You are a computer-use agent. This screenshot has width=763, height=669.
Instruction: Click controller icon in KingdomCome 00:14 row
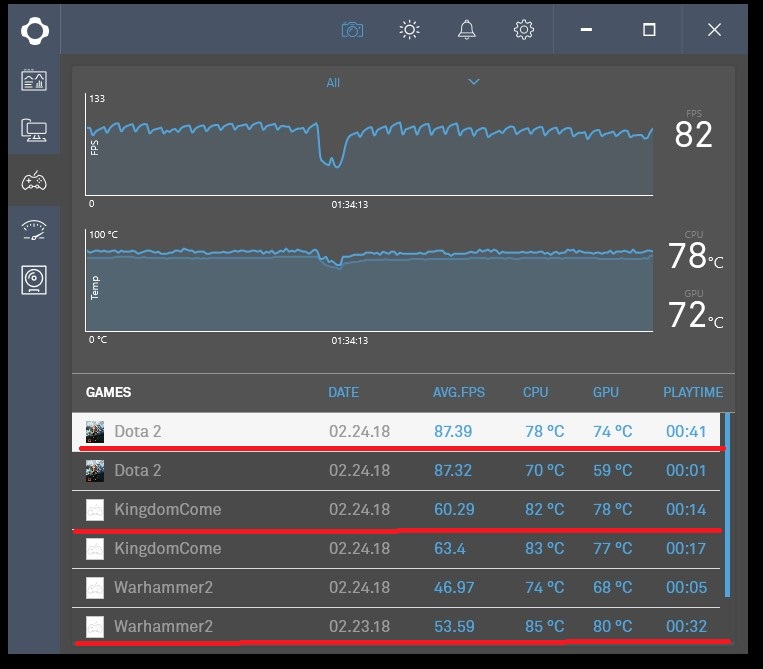point(95,510)
